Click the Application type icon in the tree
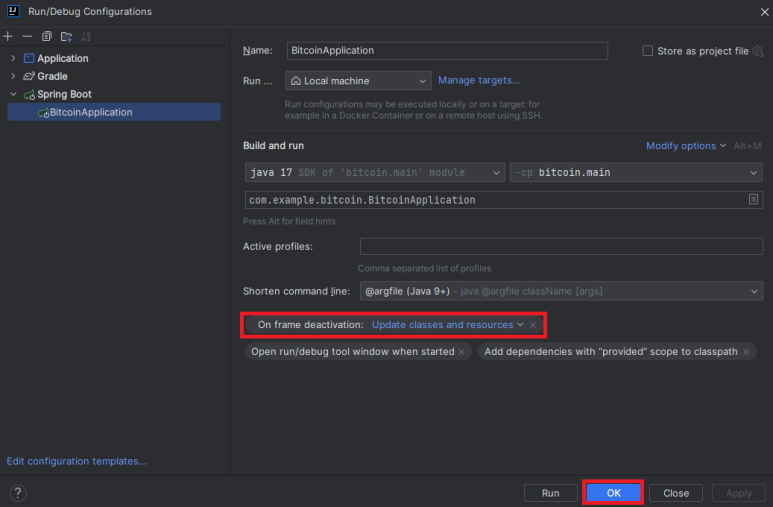Screen dimensions: 773x507 coord(29,58)
